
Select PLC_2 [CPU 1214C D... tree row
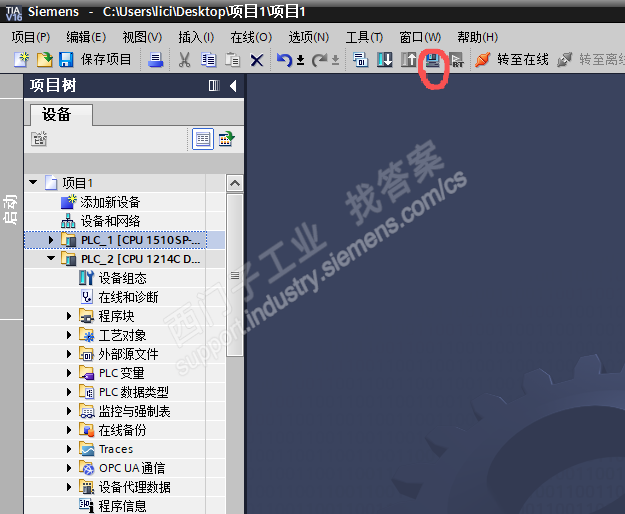click(125, 259)
